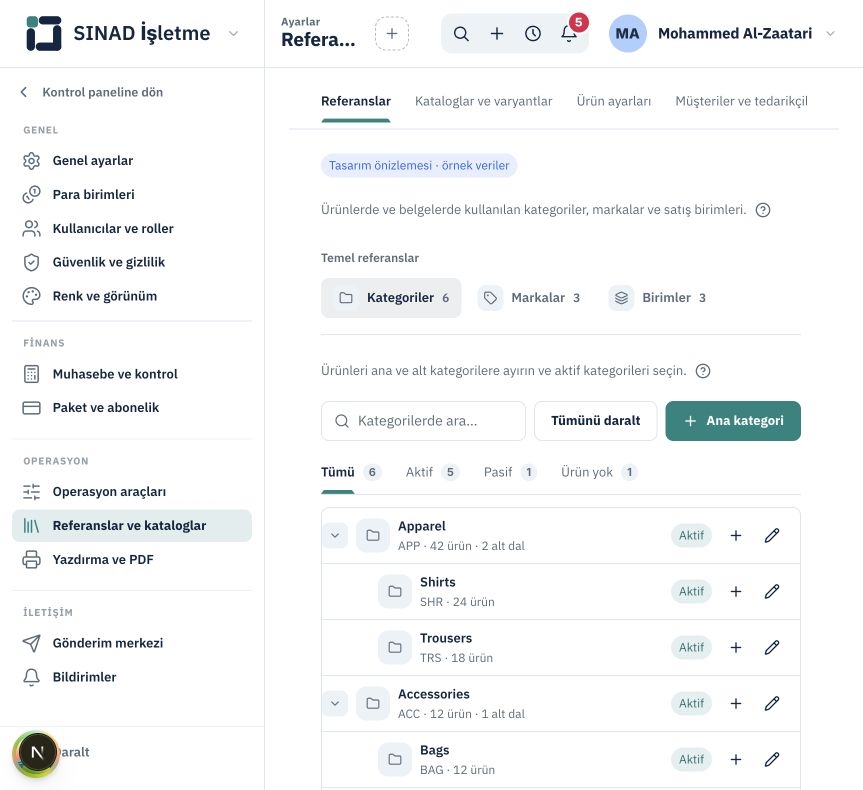
Task: Edit the Apparel category with pencil icon
Action: [772, 535]
